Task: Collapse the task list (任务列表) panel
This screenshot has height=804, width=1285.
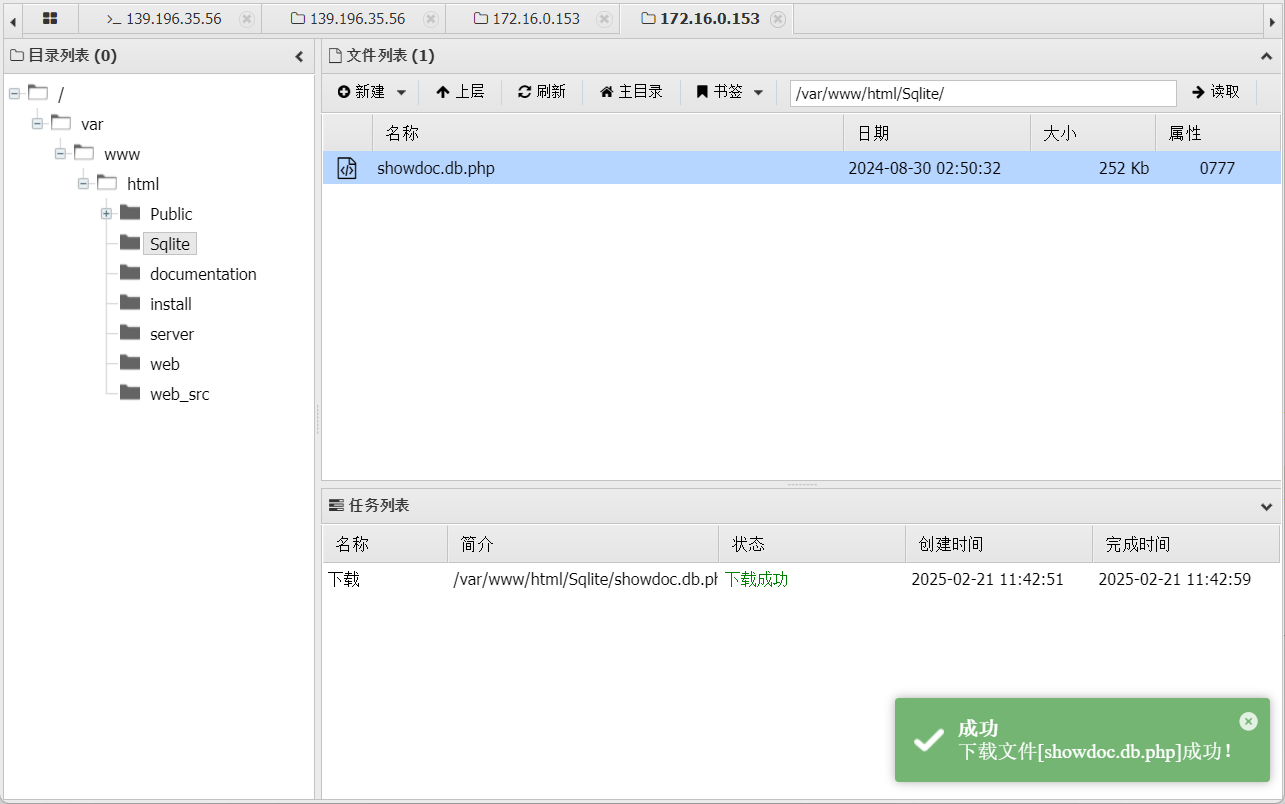Action: [1266, 507]
